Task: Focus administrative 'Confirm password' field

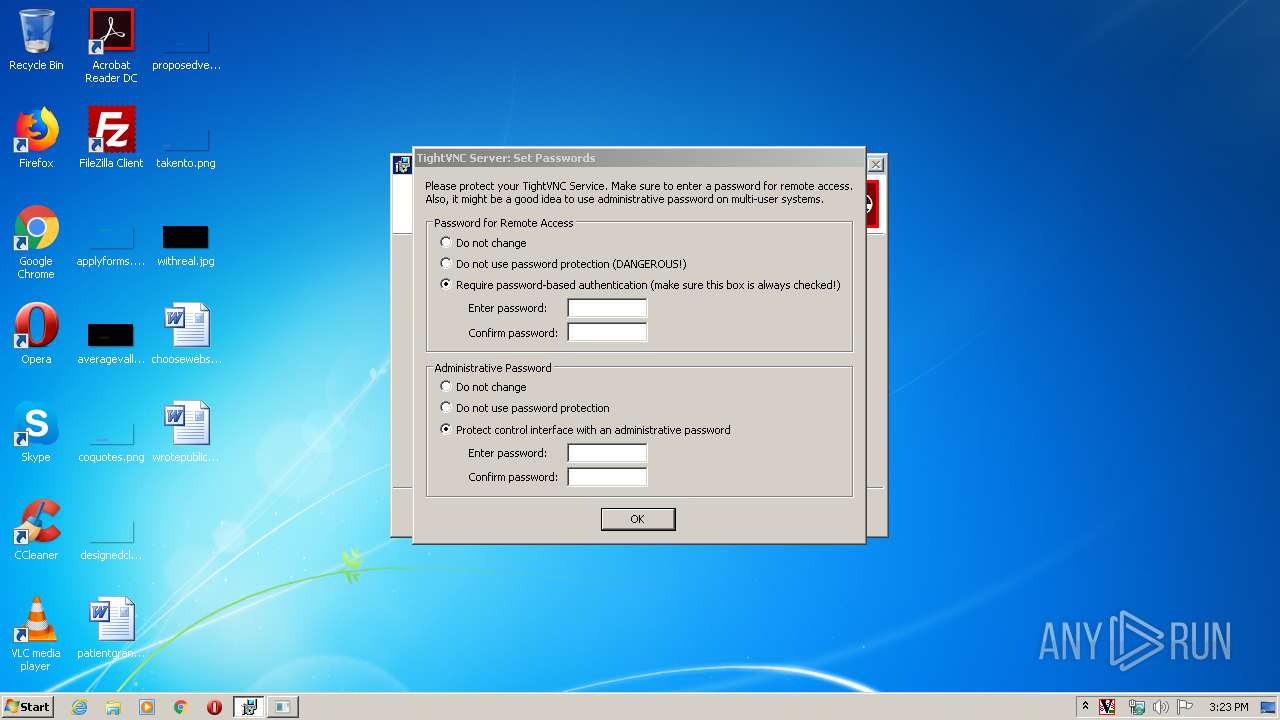Action: [x=607, y=477]
